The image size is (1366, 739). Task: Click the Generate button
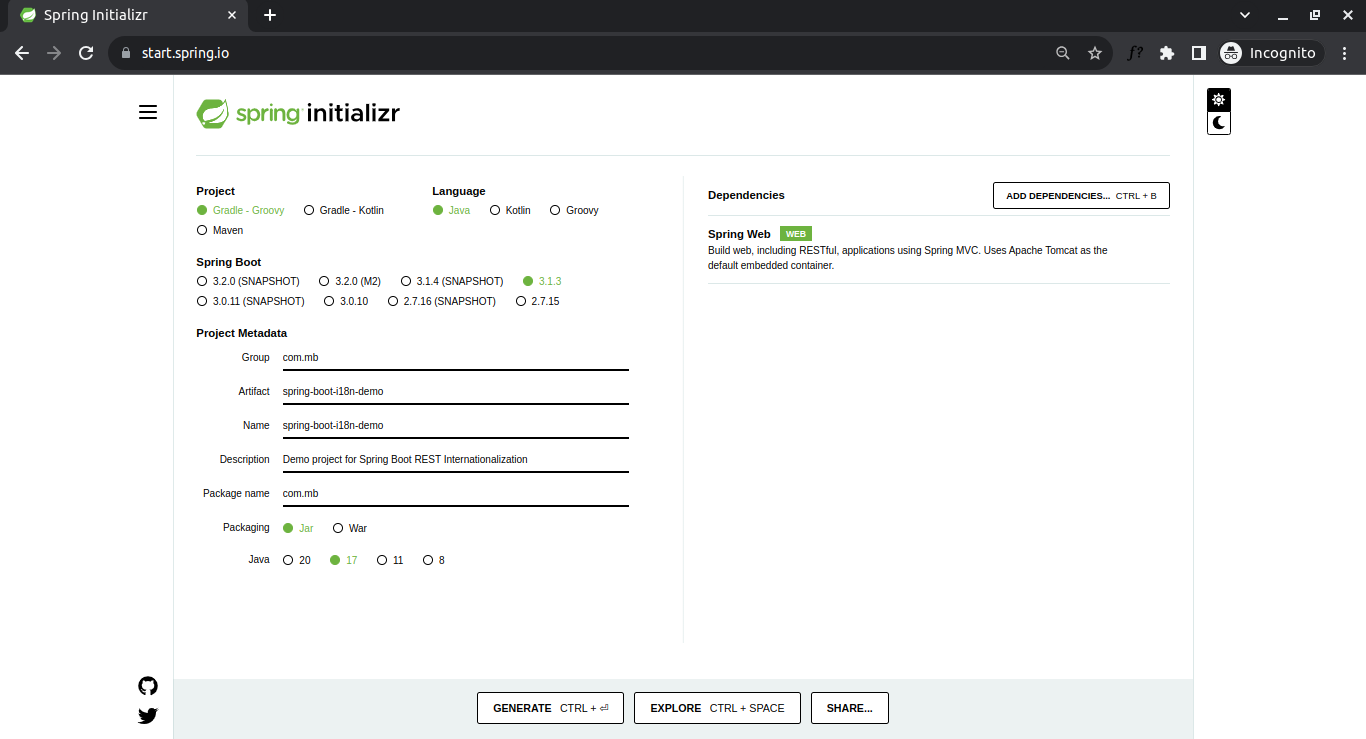(550, 708)
